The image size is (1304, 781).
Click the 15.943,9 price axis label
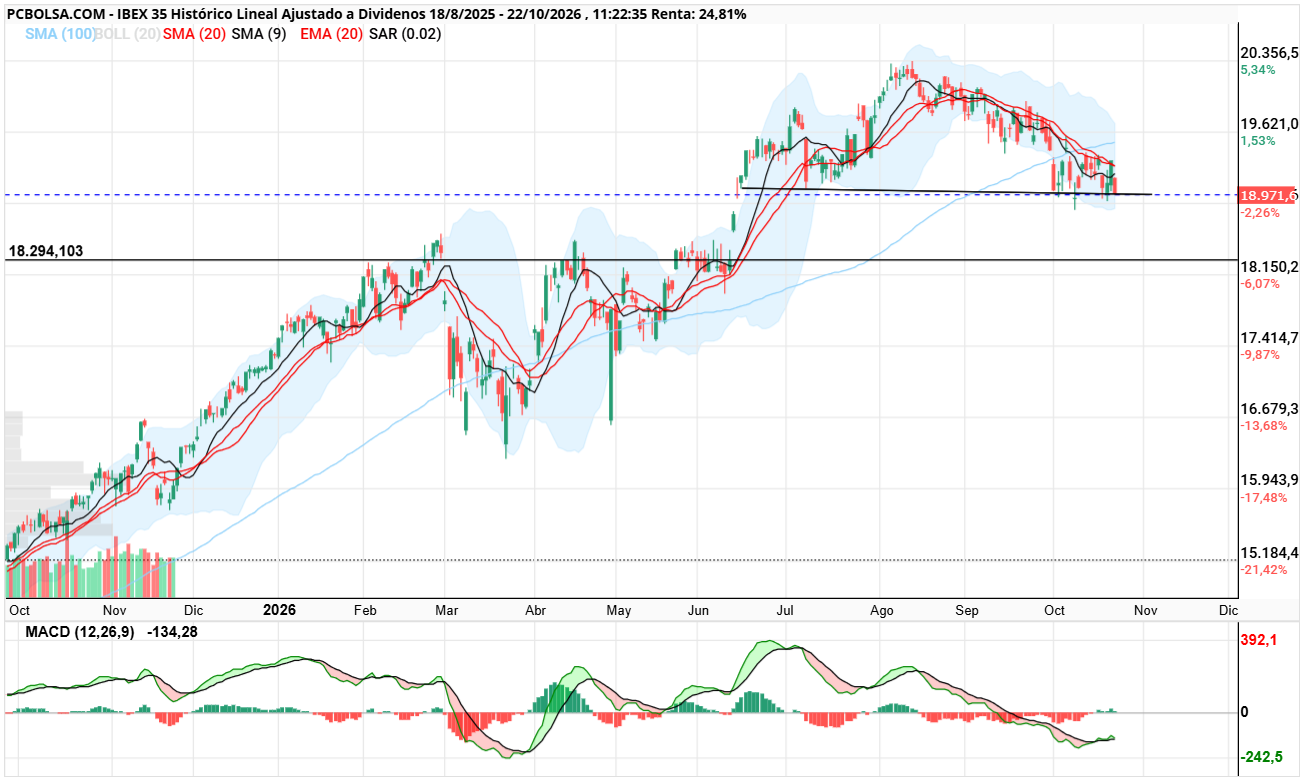pyautogui.click(x=1269, y=479)
